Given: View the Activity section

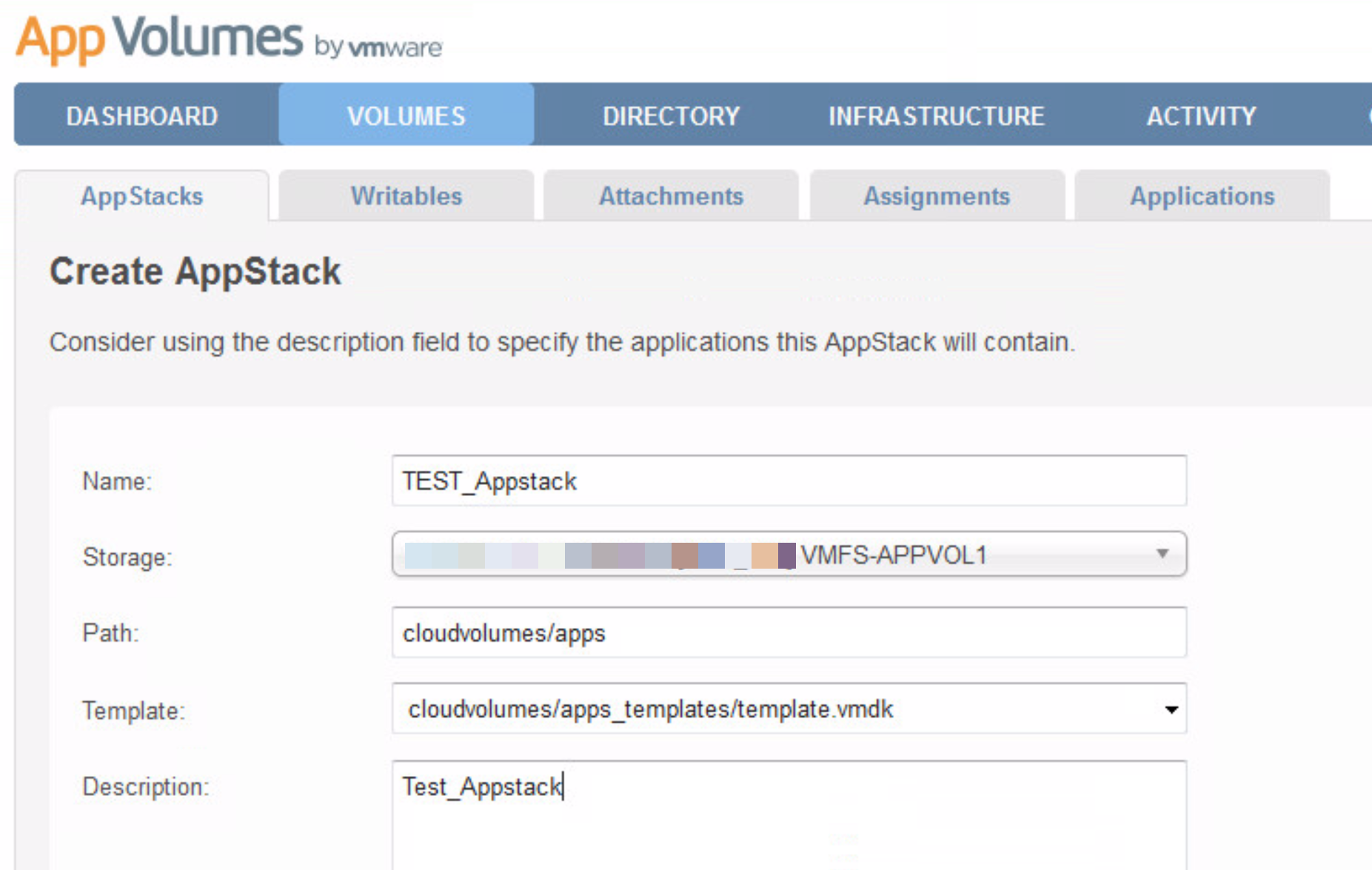Looking at the screenshot, I should coord(1201,116).
